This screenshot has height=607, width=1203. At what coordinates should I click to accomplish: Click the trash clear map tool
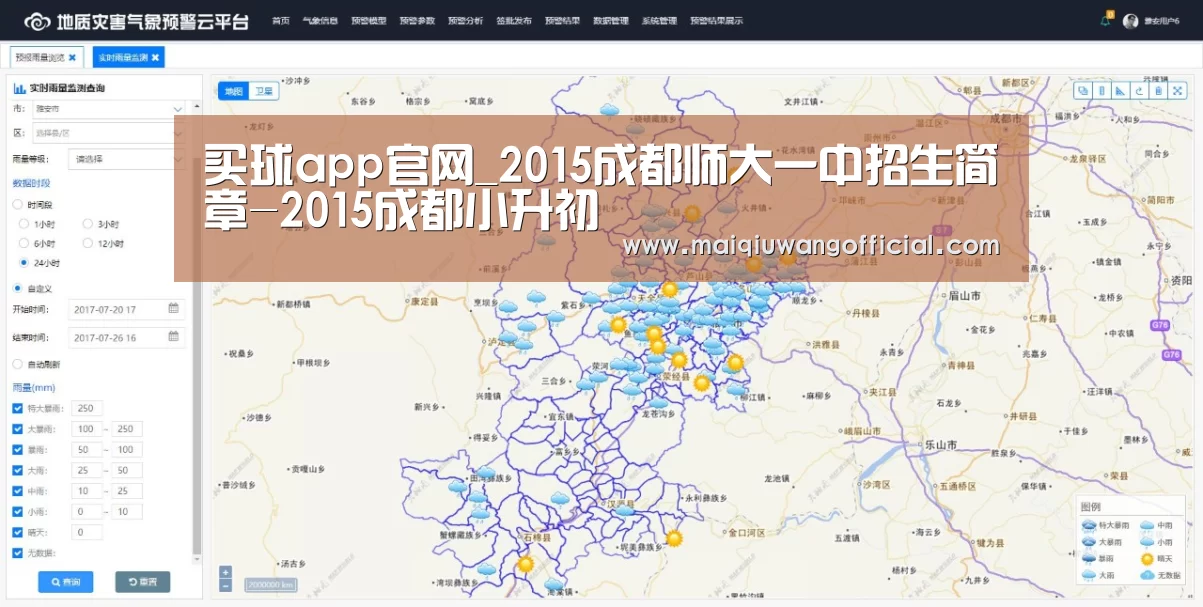tap(1158, 91)
